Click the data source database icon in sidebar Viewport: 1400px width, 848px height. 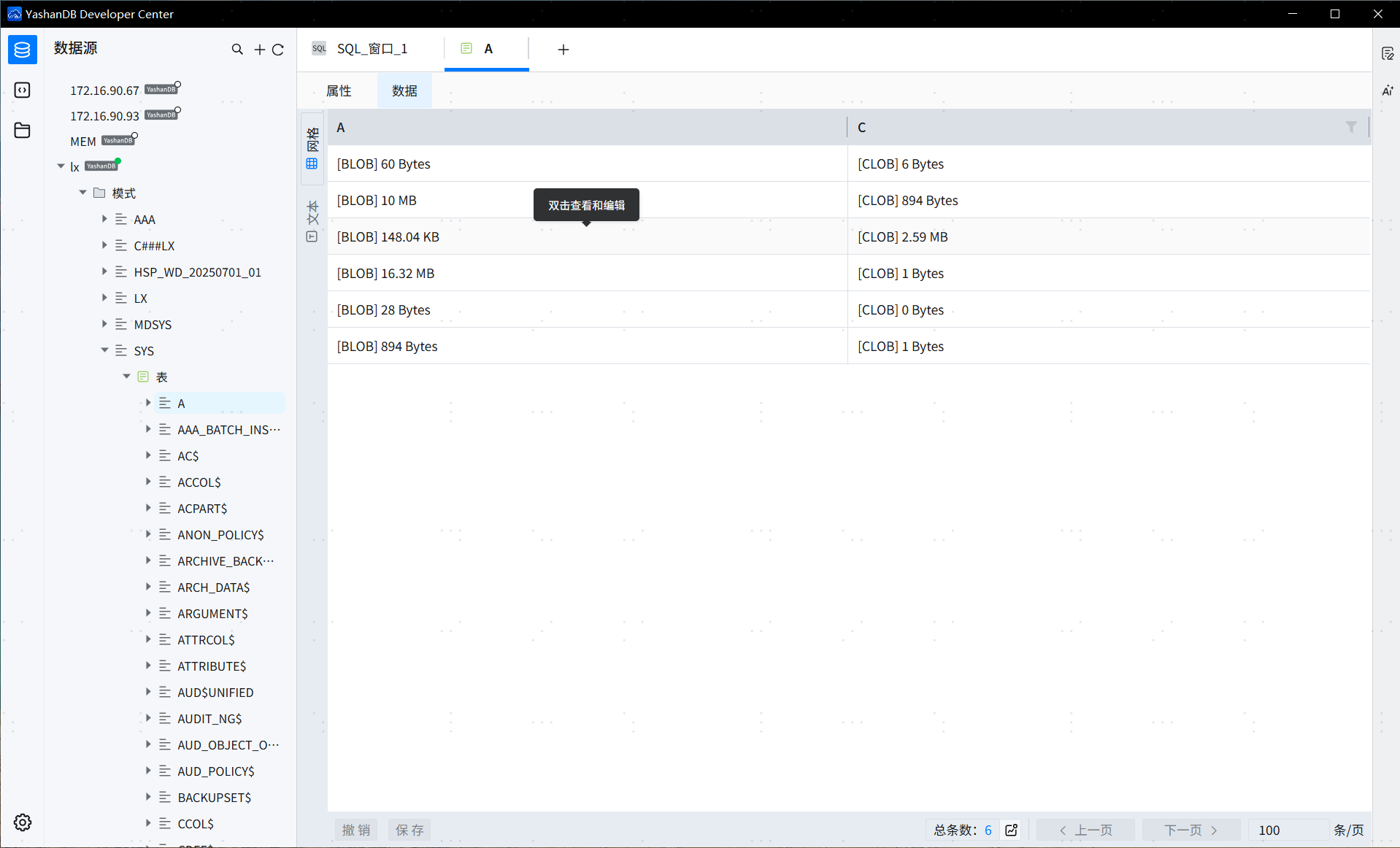(x=23, y=50)
